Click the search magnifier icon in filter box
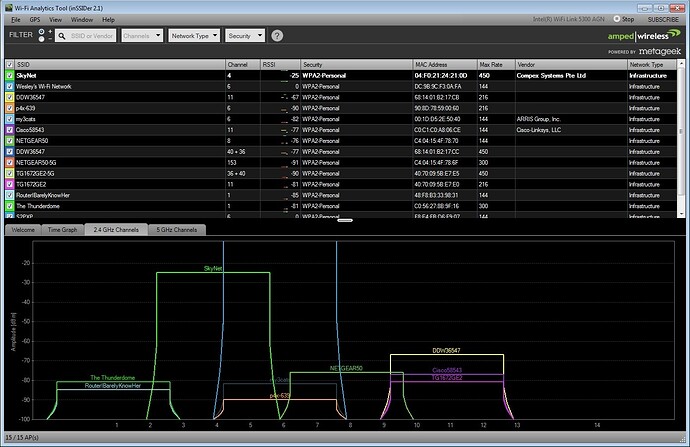The height and width of the screenshot is (447, 690). (x=62, y=36)
